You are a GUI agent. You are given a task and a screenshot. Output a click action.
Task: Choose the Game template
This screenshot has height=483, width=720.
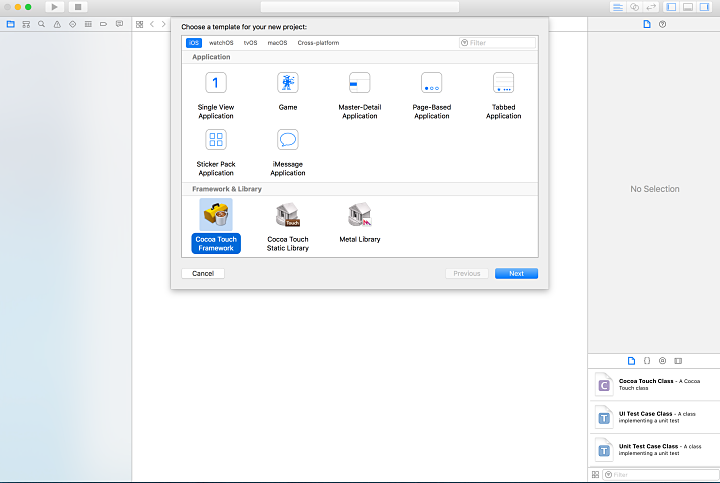pyautogui.click(x=288, y=91)
